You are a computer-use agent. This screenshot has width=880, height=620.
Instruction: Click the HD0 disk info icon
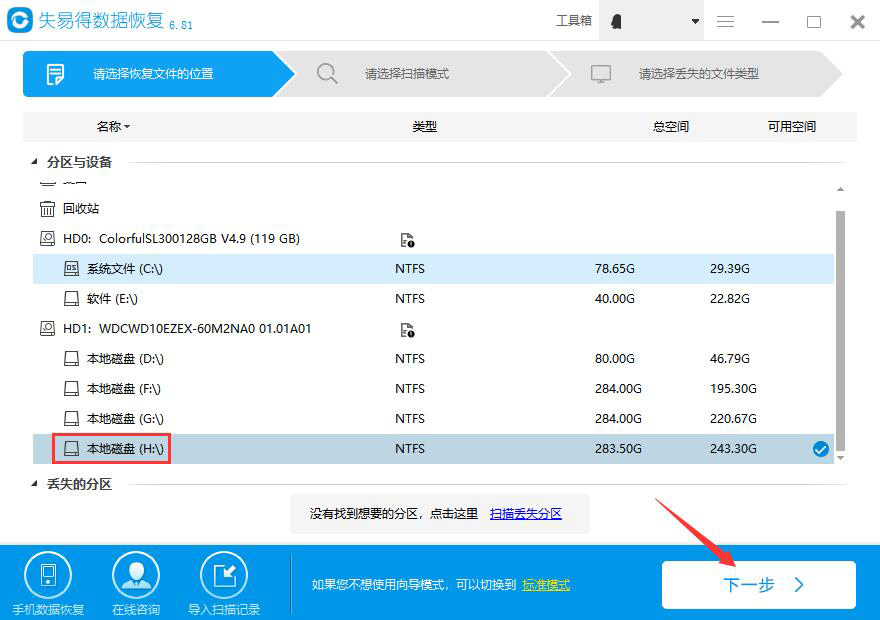point(407,240)
